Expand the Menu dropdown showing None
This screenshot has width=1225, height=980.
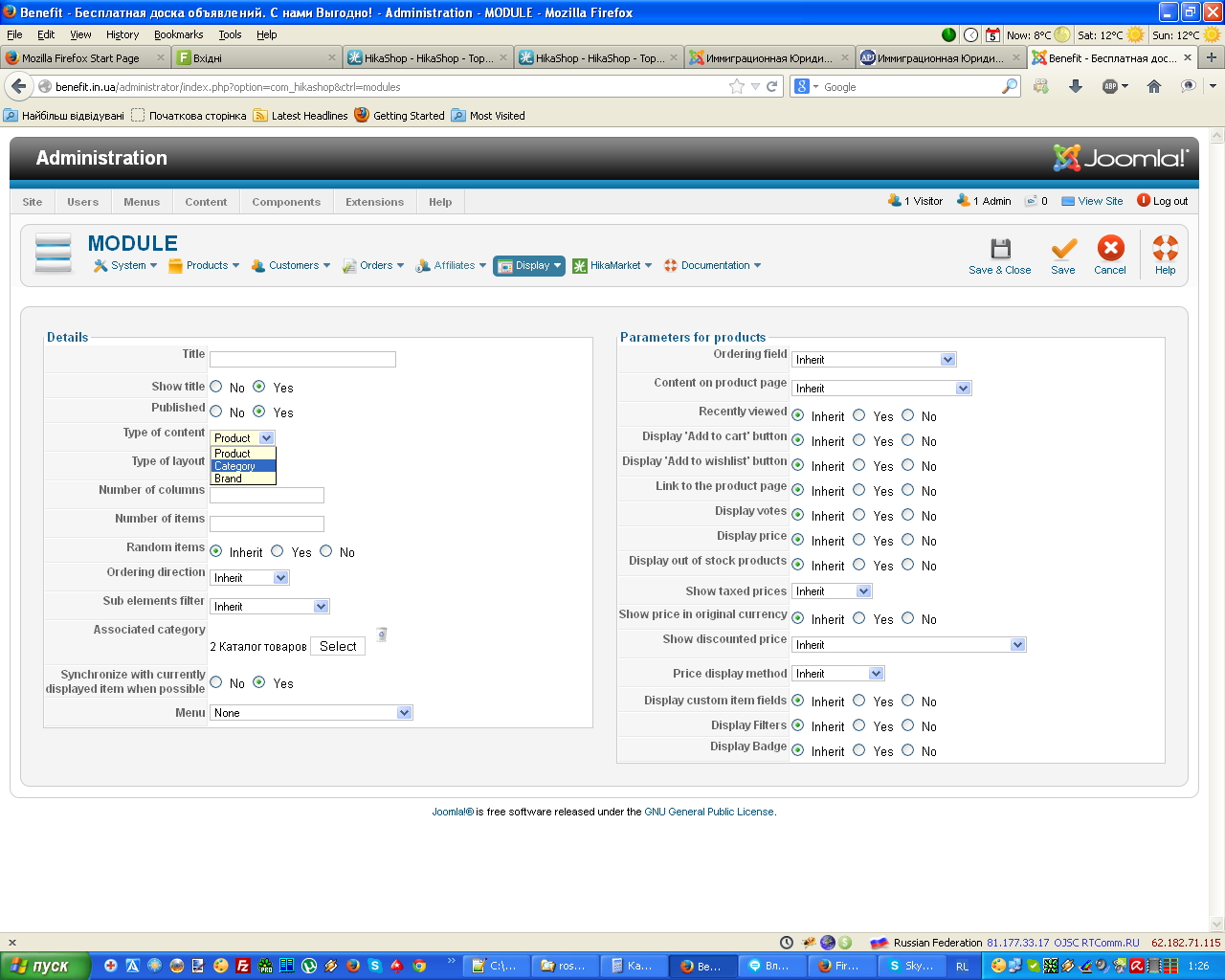point(311,713)
